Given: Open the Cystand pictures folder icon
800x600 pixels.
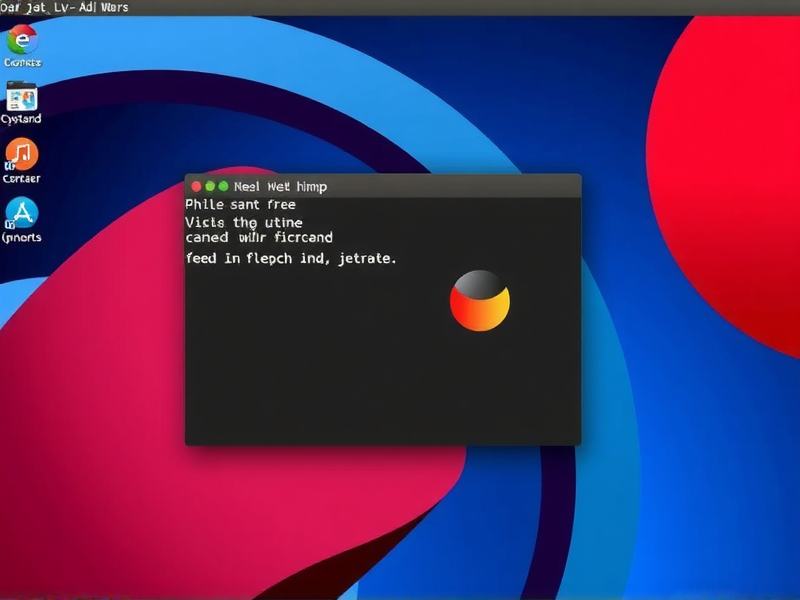Looking at the screenshot, I should coord(22,99).
